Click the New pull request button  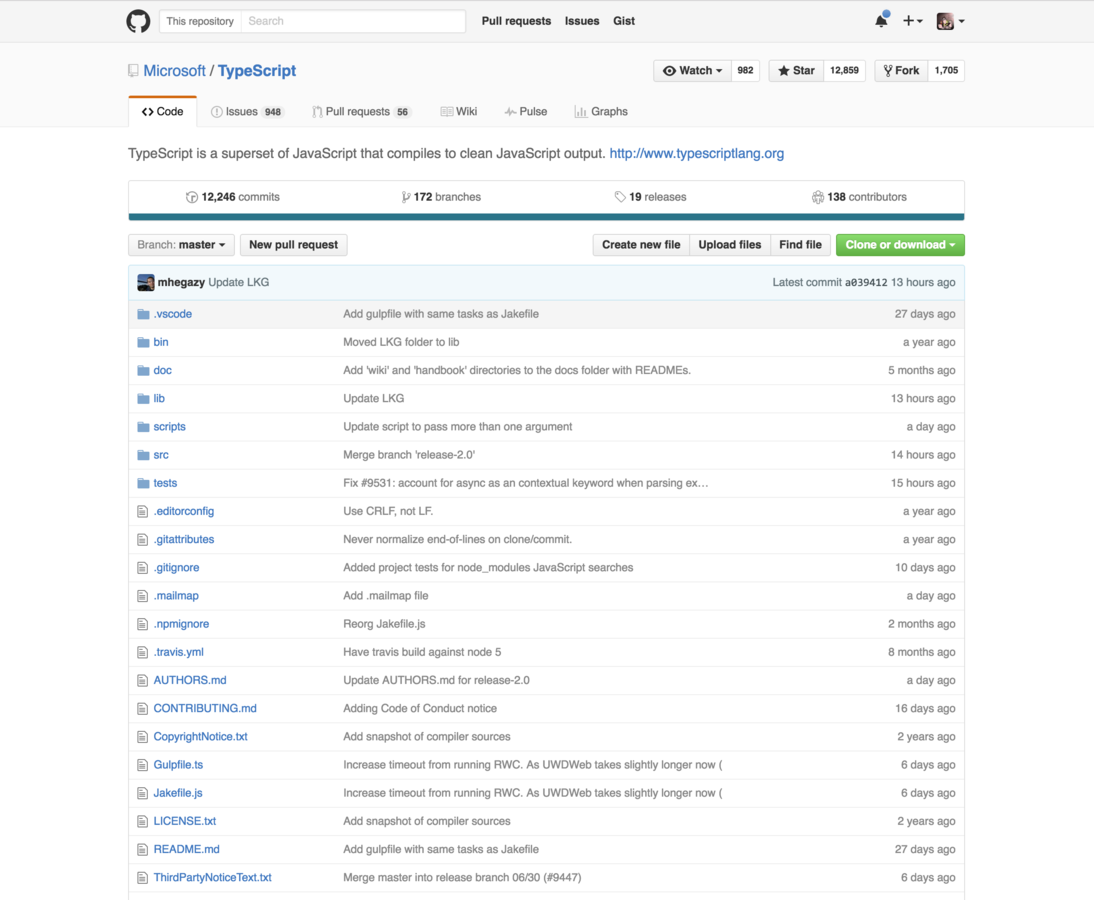point(294,245)
